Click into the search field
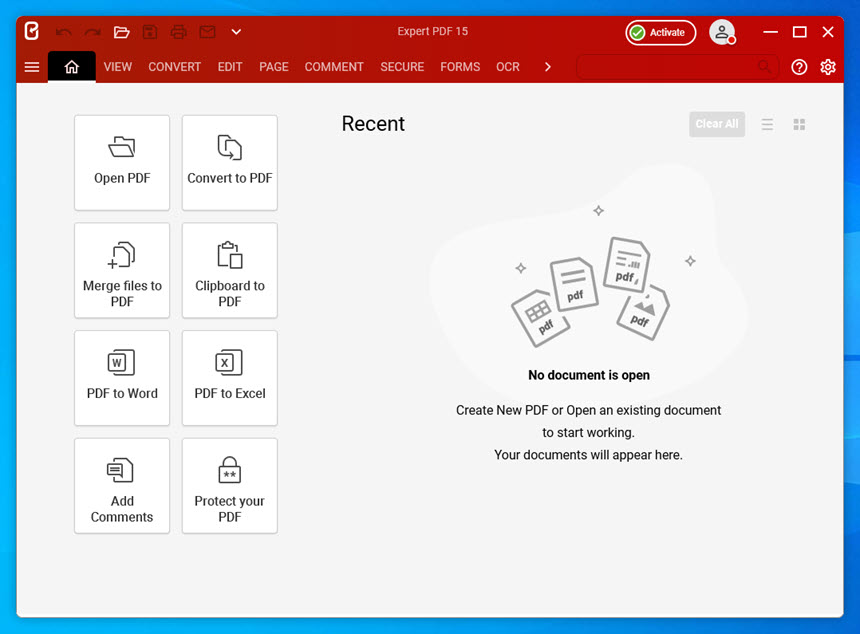Viewport: 860px width, 634px height. [678, 67]
